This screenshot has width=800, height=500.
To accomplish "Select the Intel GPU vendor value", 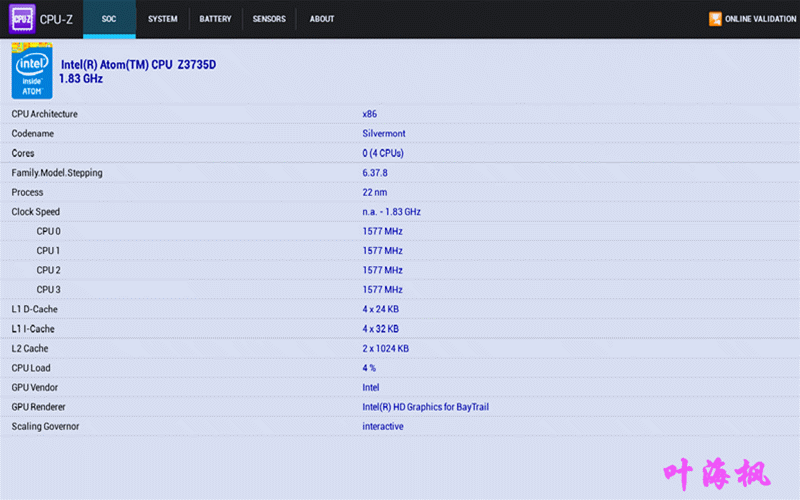I will 370,387.
